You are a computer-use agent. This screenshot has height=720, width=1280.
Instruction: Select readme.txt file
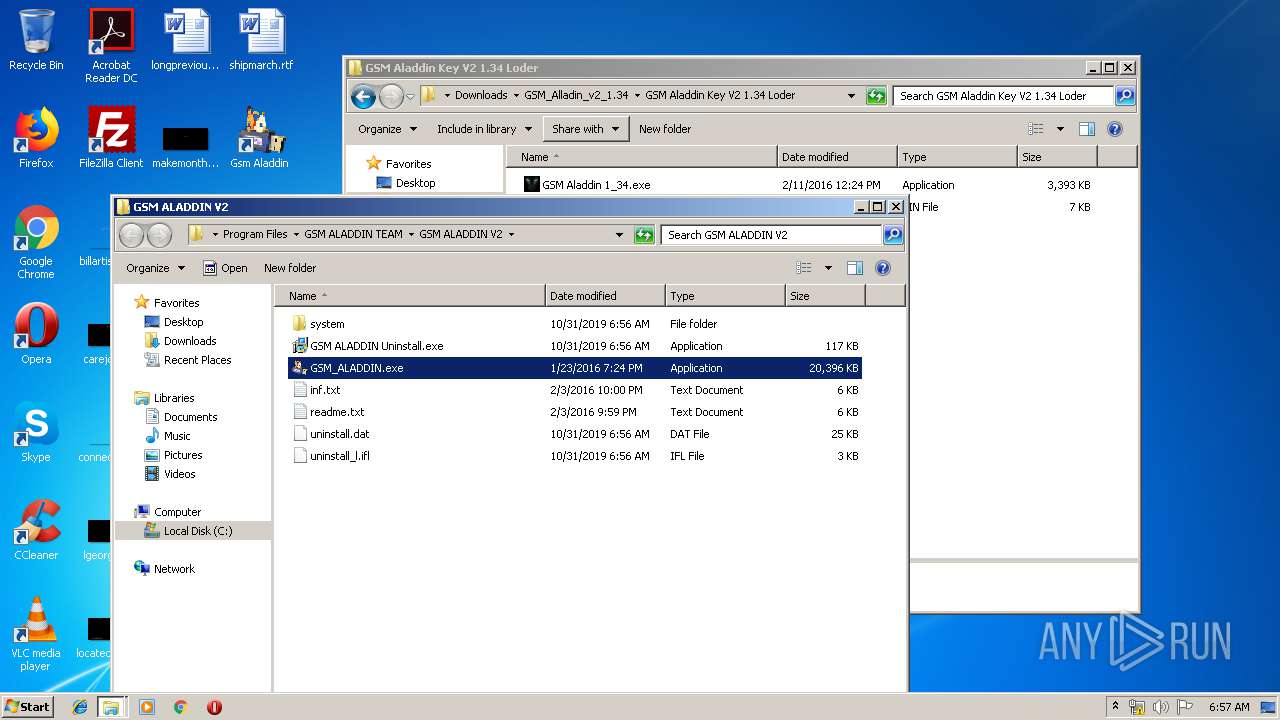[x=574, y=412]
